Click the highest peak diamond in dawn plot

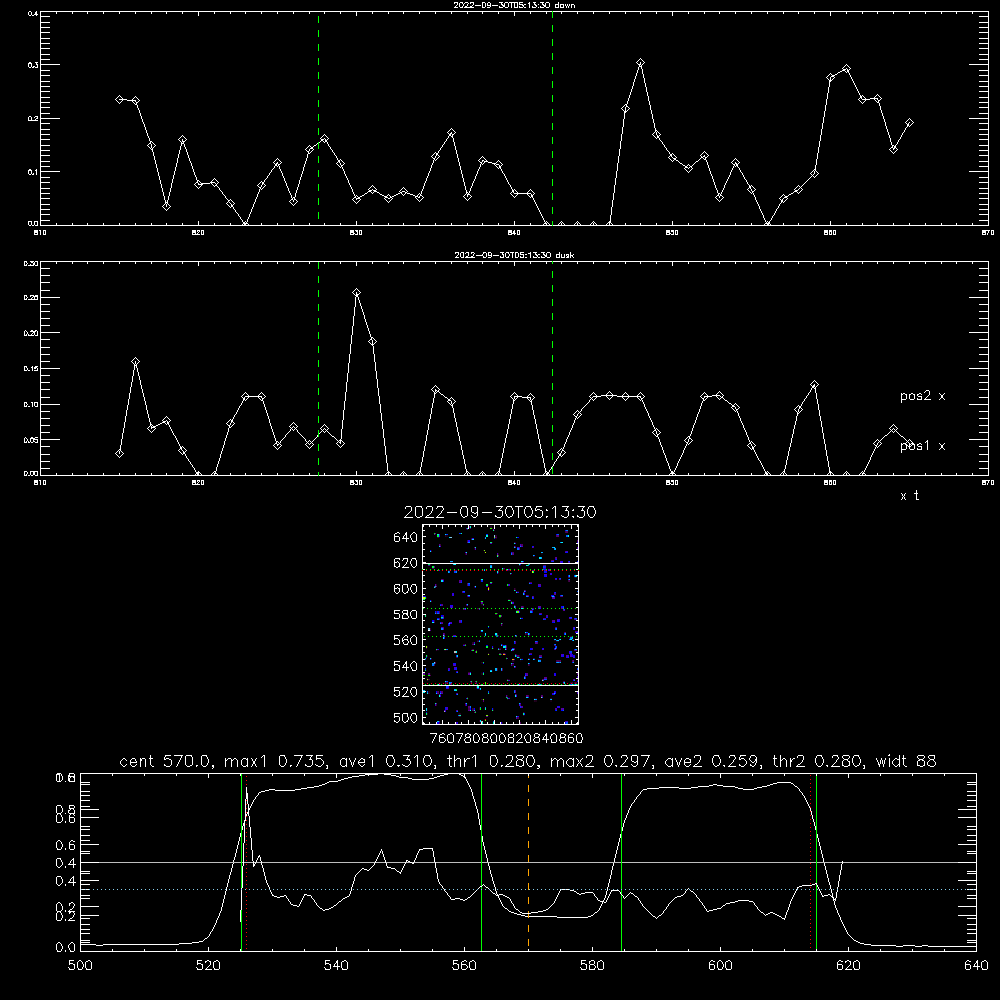640,62
